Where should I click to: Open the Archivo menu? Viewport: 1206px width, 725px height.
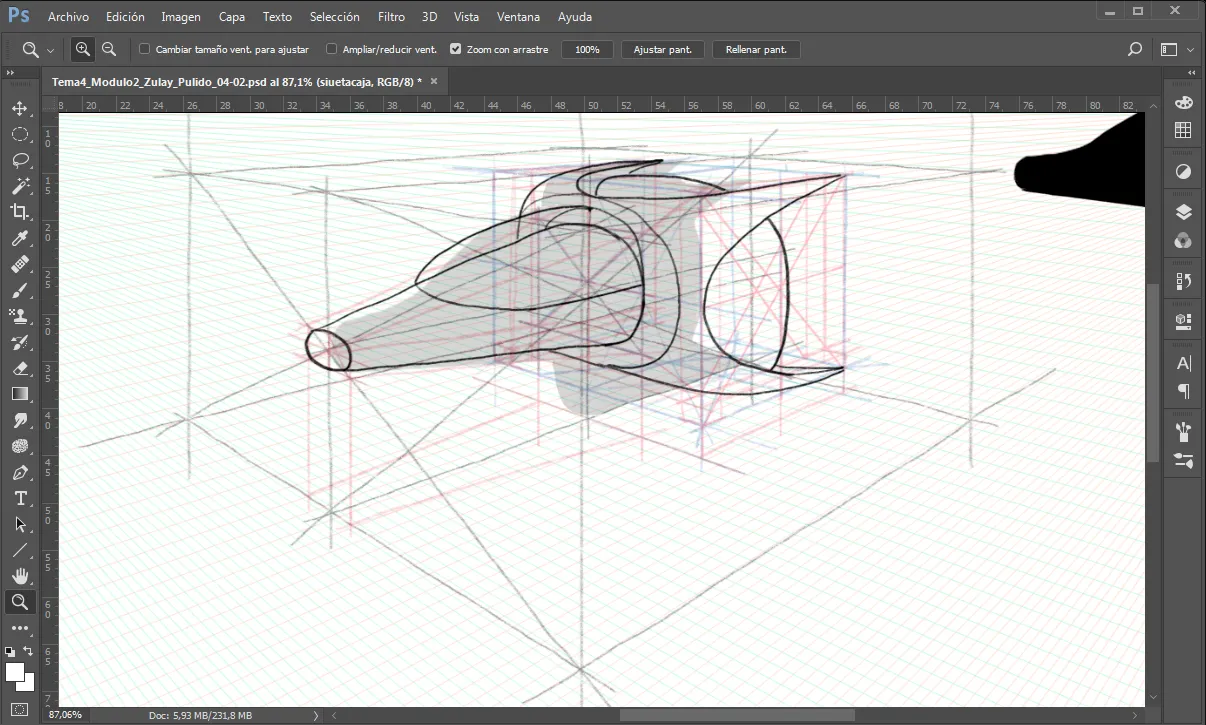[68, 17]
